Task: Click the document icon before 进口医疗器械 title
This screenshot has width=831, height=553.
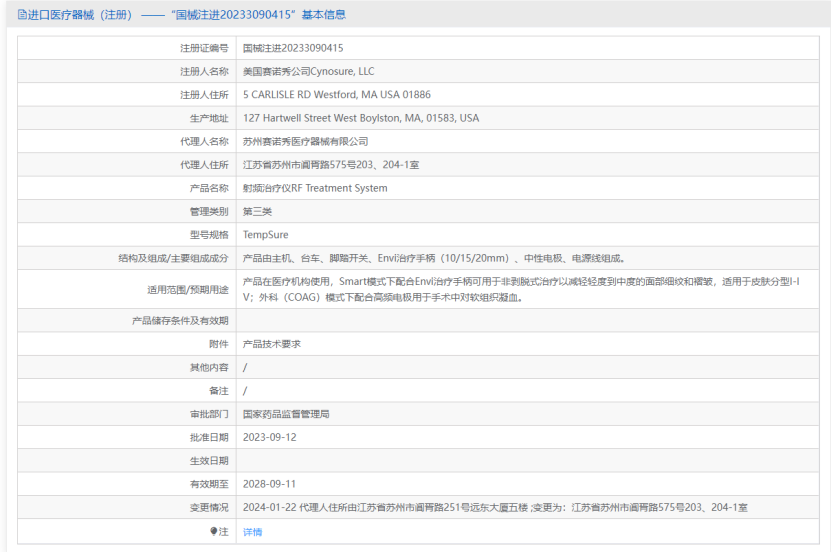Action: click(x=23, y=15)
